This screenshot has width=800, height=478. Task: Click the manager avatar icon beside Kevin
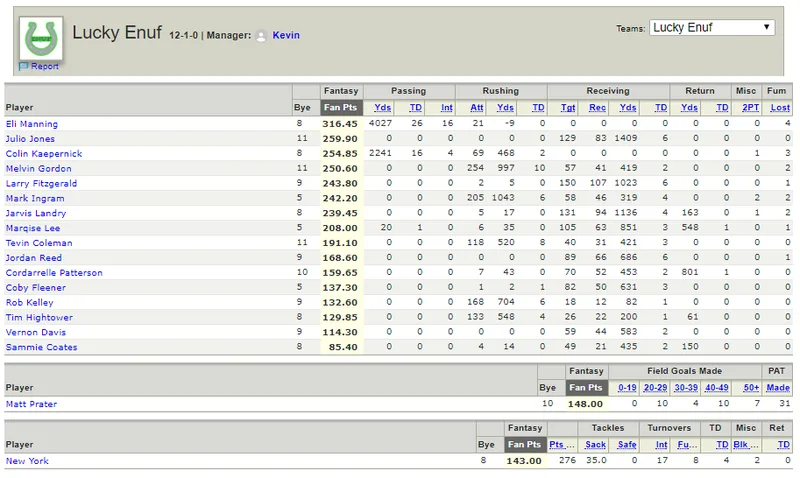pyautogui.click(x=261, y=36)
